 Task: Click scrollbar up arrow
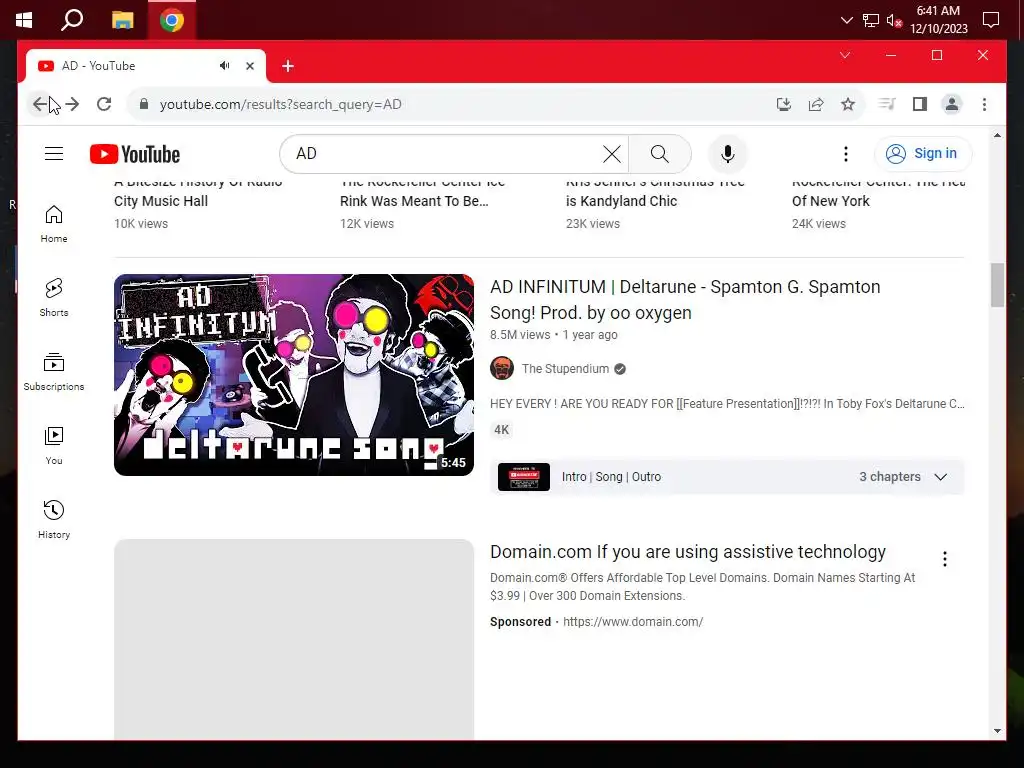[x=997, y=135]
